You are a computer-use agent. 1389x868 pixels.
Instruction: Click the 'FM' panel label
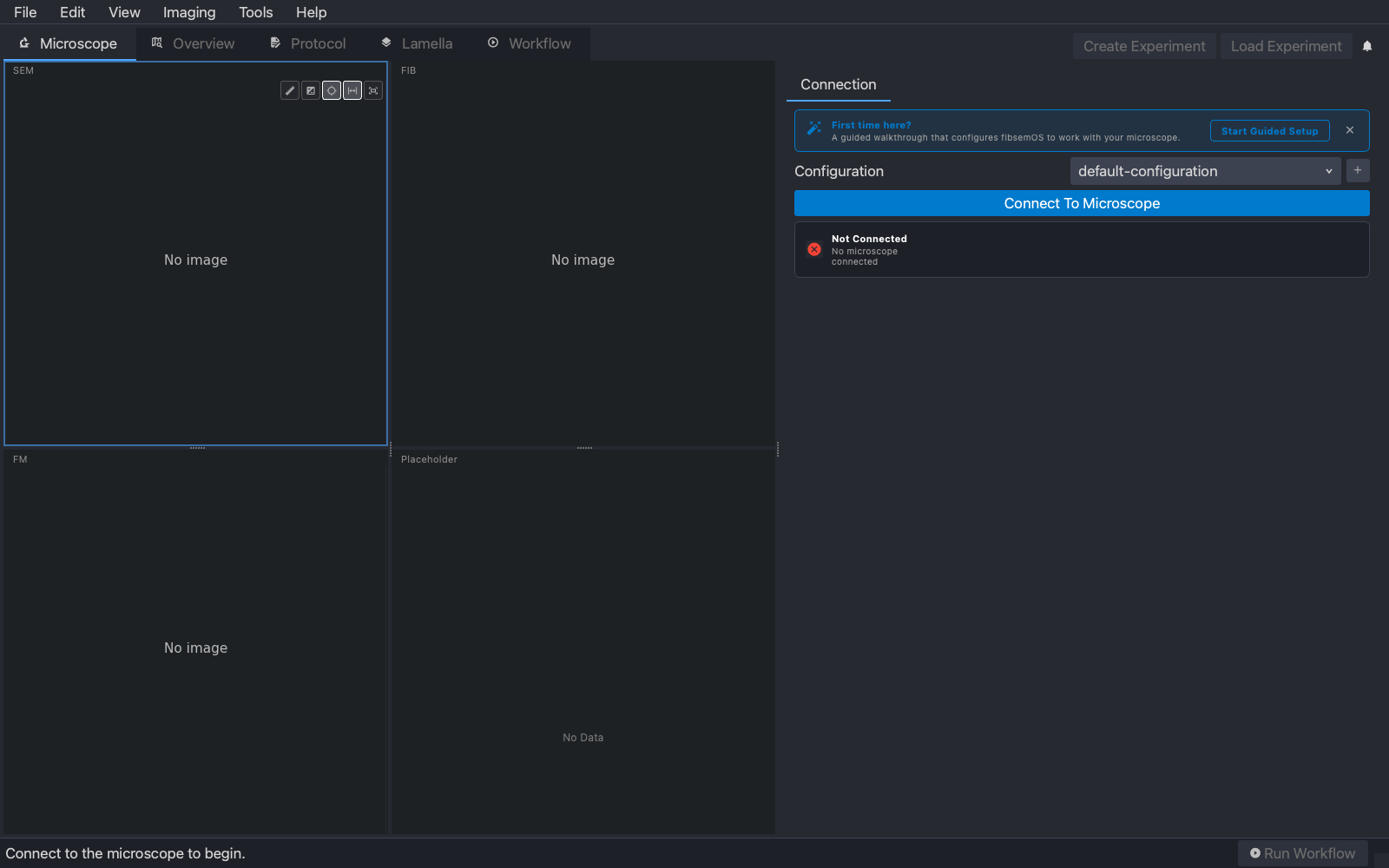click(20, 459)
